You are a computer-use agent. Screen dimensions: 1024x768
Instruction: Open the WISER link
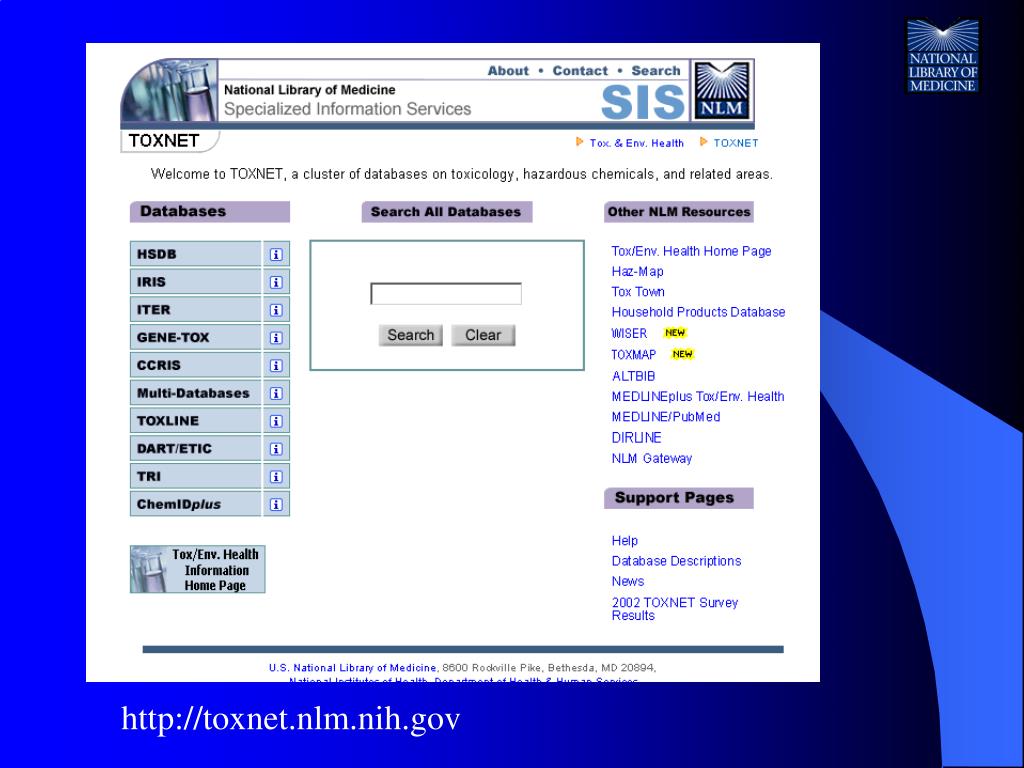click(629, 334)
